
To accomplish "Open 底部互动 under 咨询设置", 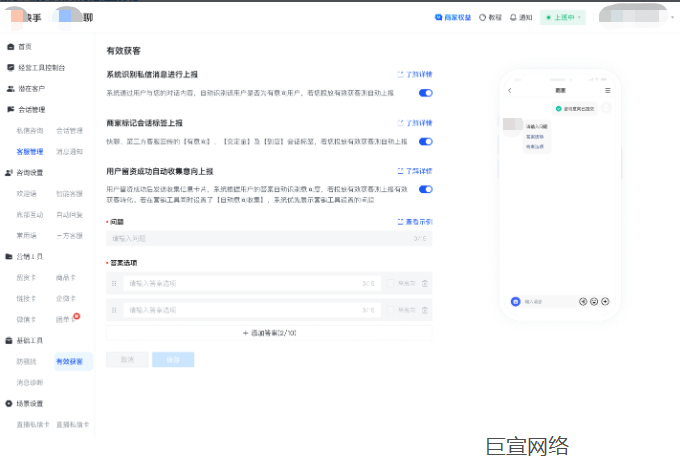I will [x=30, y=215].
